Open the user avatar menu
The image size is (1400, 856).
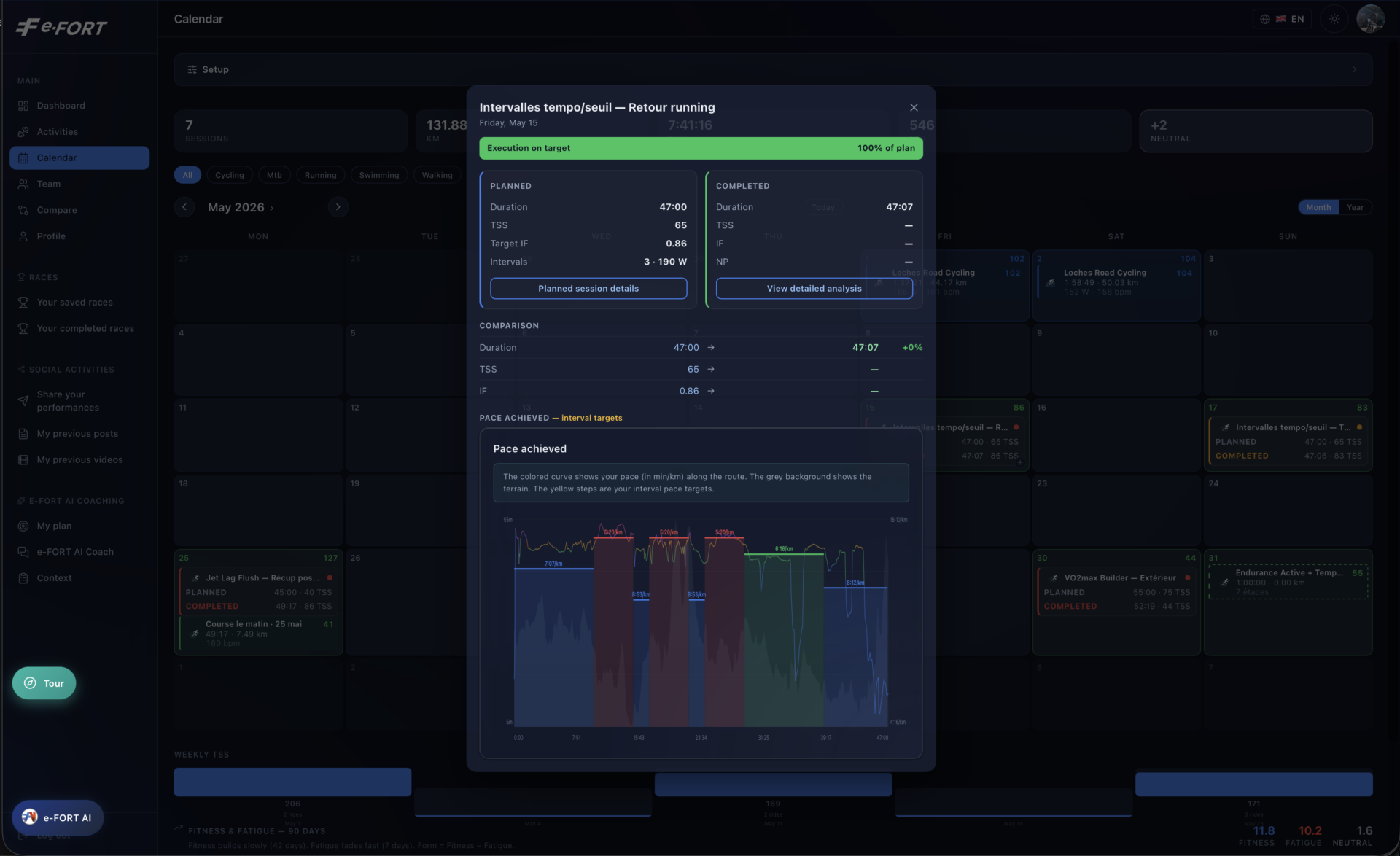[1370, 19]
